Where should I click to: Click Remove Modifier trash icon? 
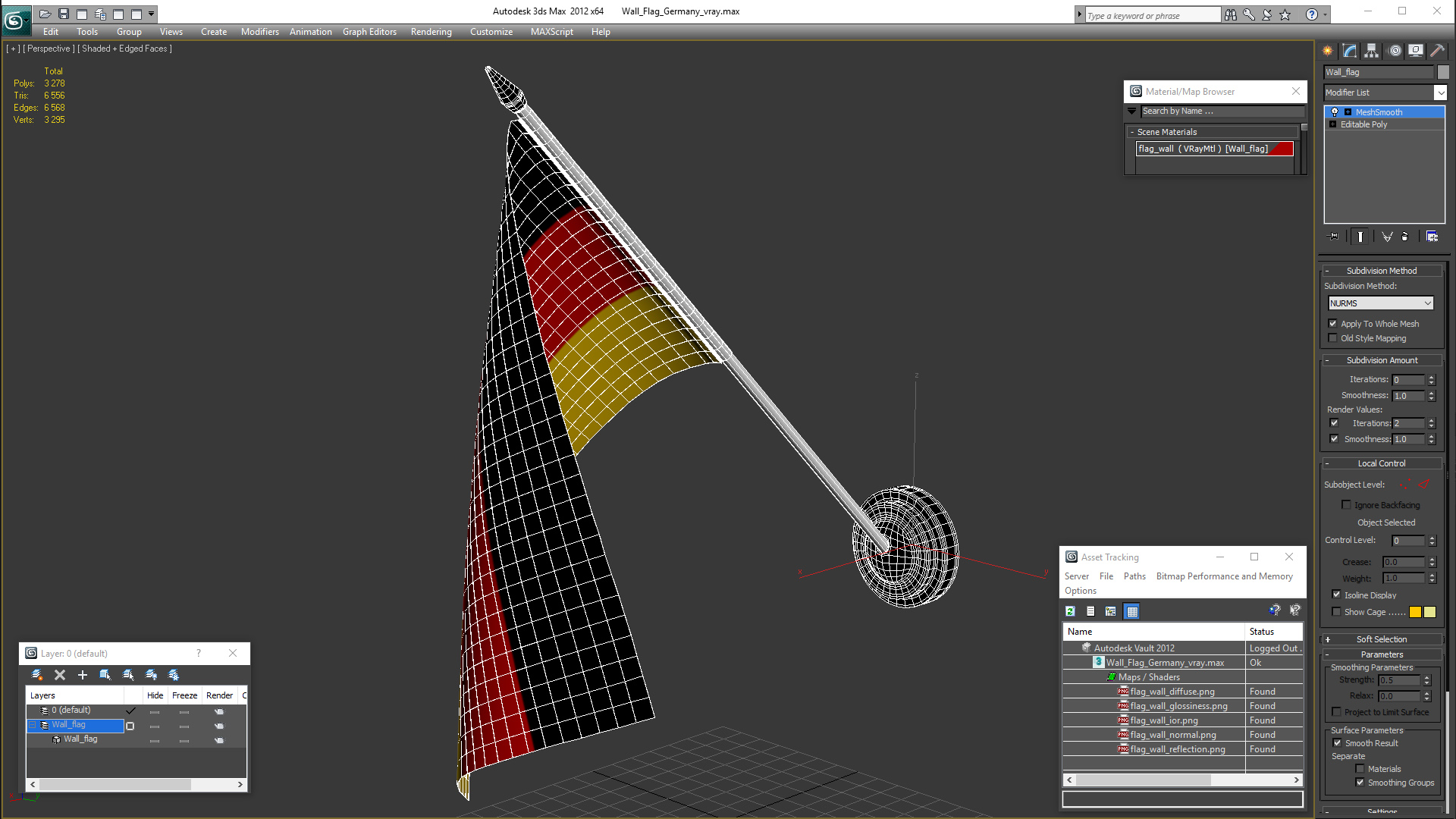1405,237
